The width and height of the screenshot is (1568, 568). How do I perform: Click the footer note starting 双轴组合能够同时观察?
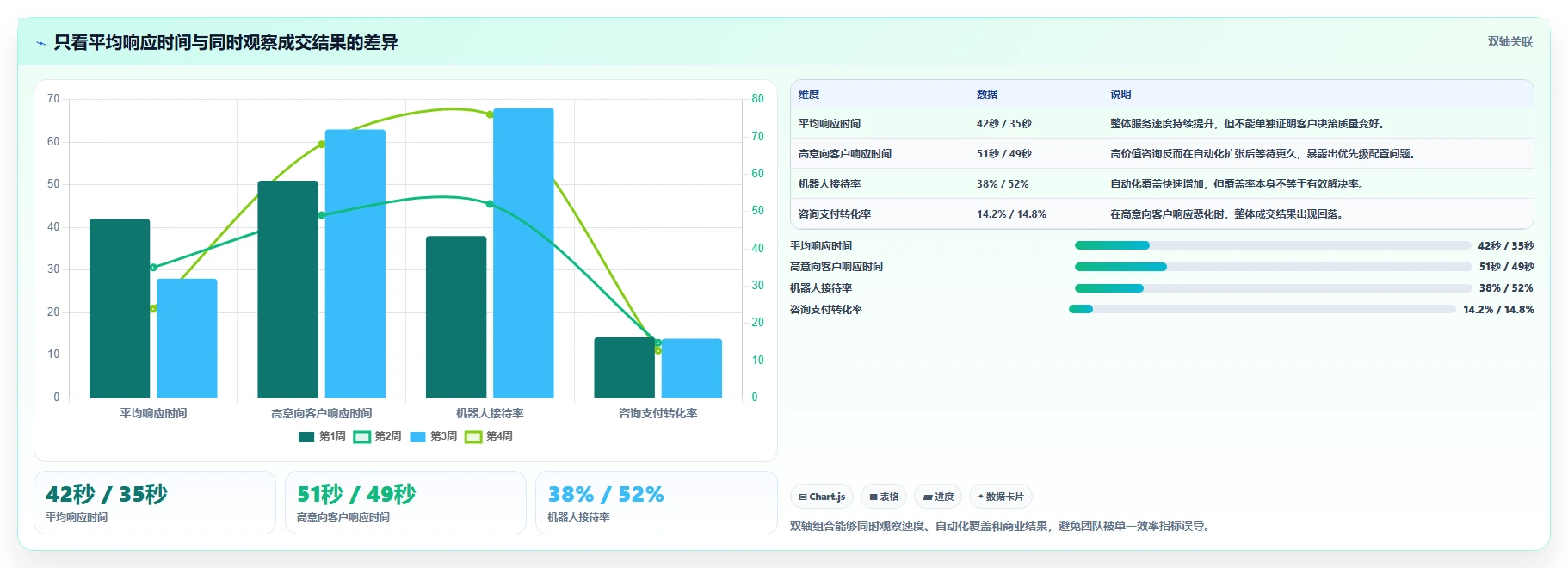pyautogui.click(x=1002, y=526)
